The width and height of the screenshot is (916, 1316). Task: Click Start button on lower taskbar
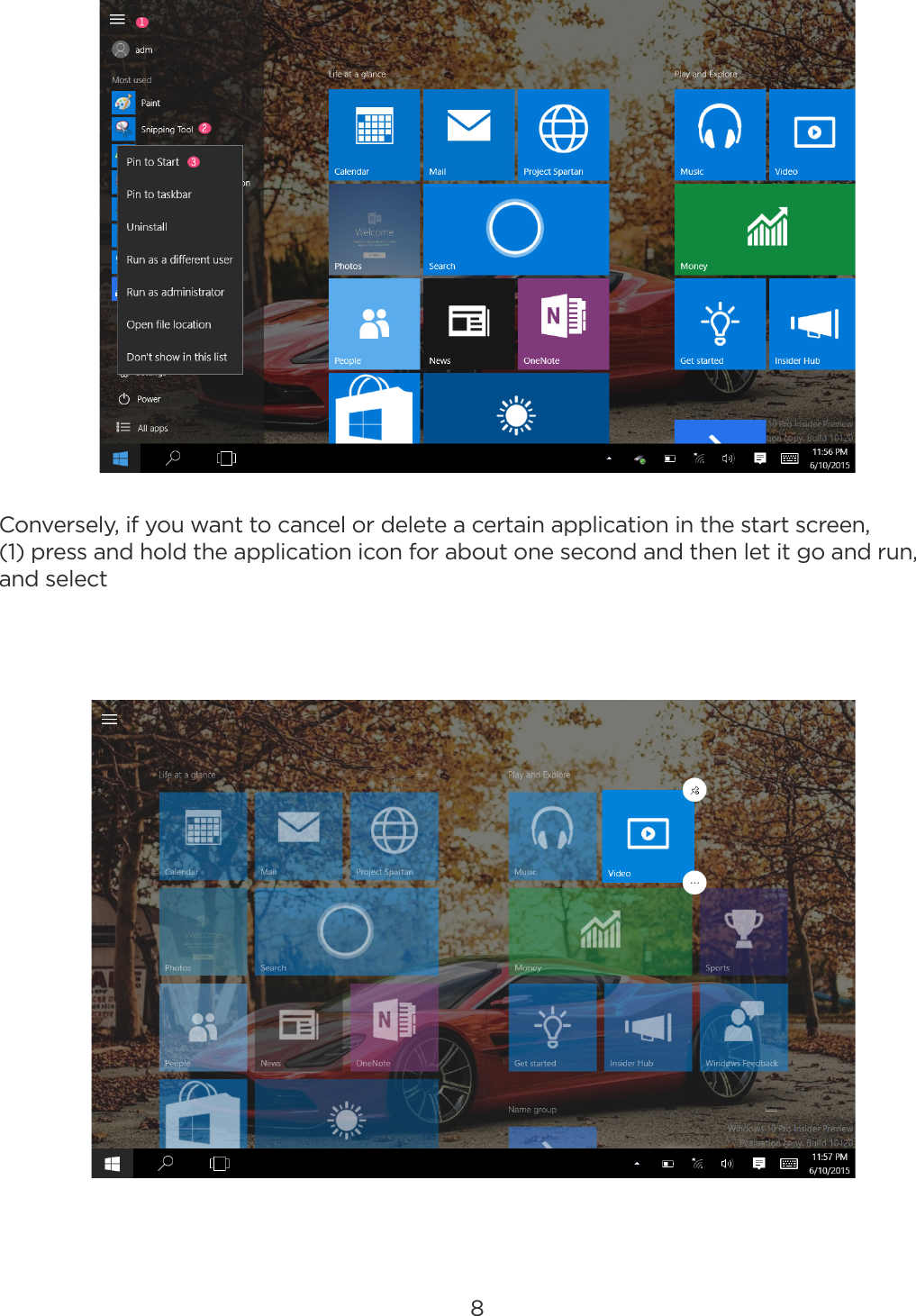[x=113, y=1163]
